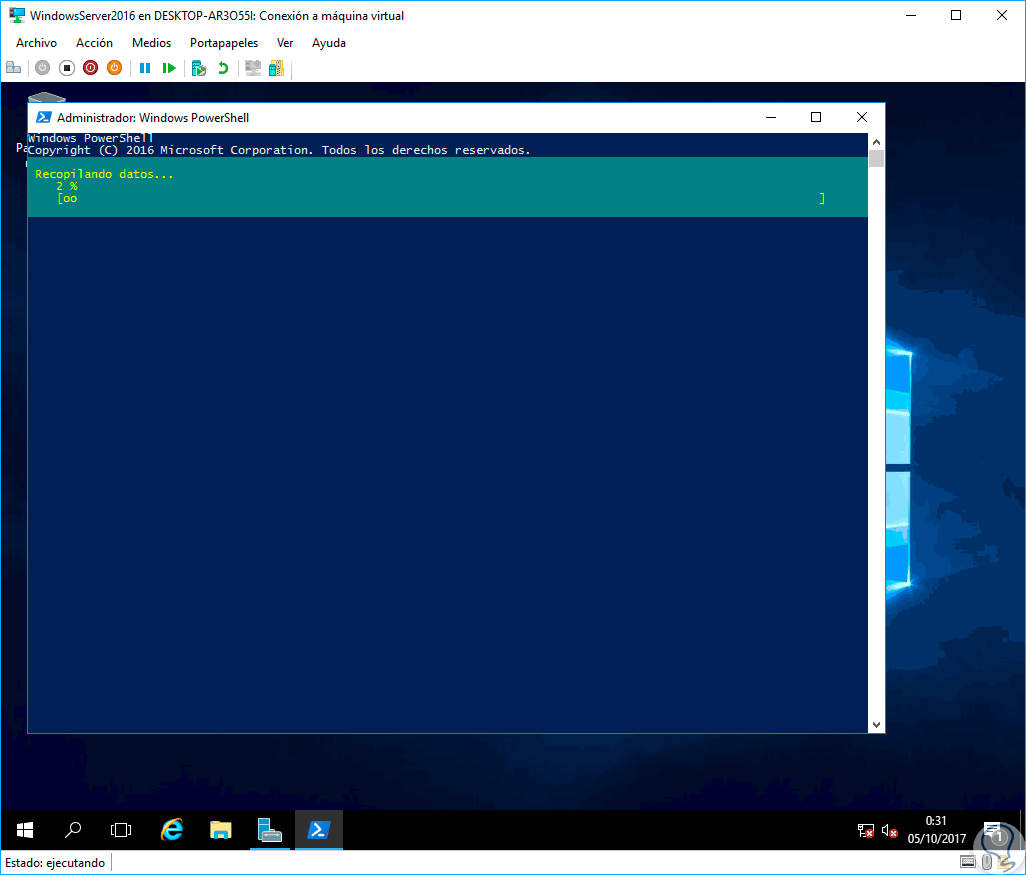Open File Explorer from the taskbar
Viewport: 1026px width, 875px height.
click(x=221, y=830)
